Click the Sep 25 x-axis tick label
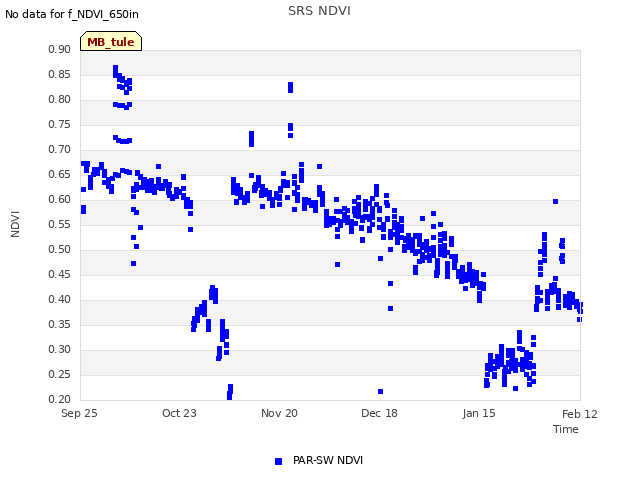Viewport: 640px width, 480px height. 79,413
